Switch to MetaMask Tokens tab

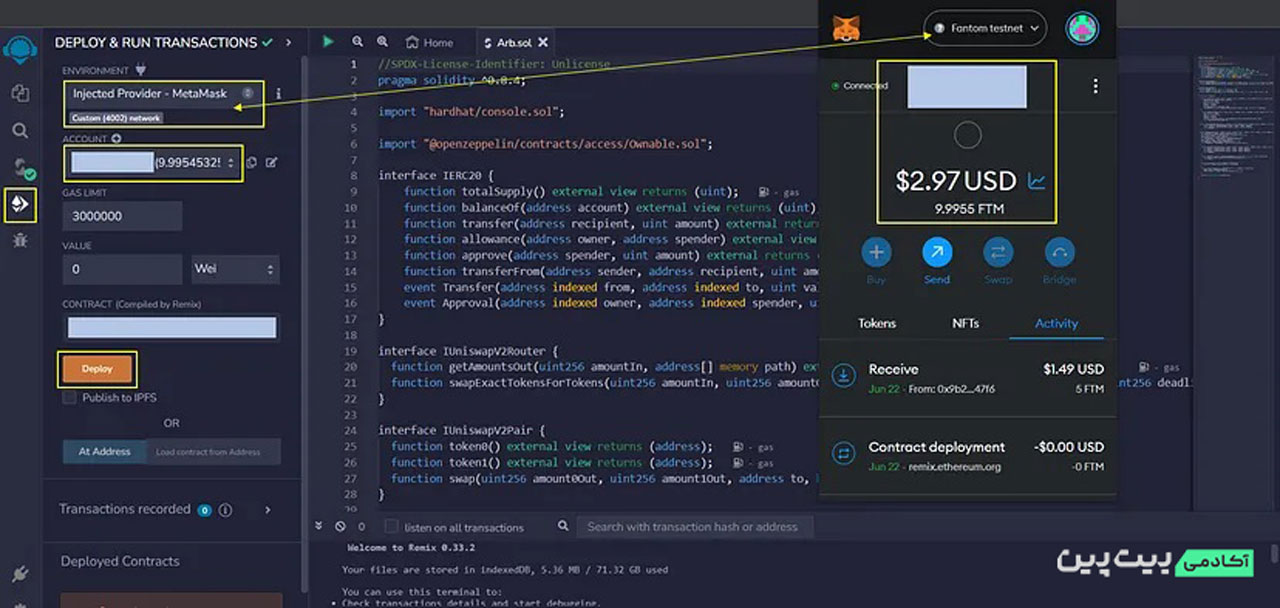click(x=877, y=323)
